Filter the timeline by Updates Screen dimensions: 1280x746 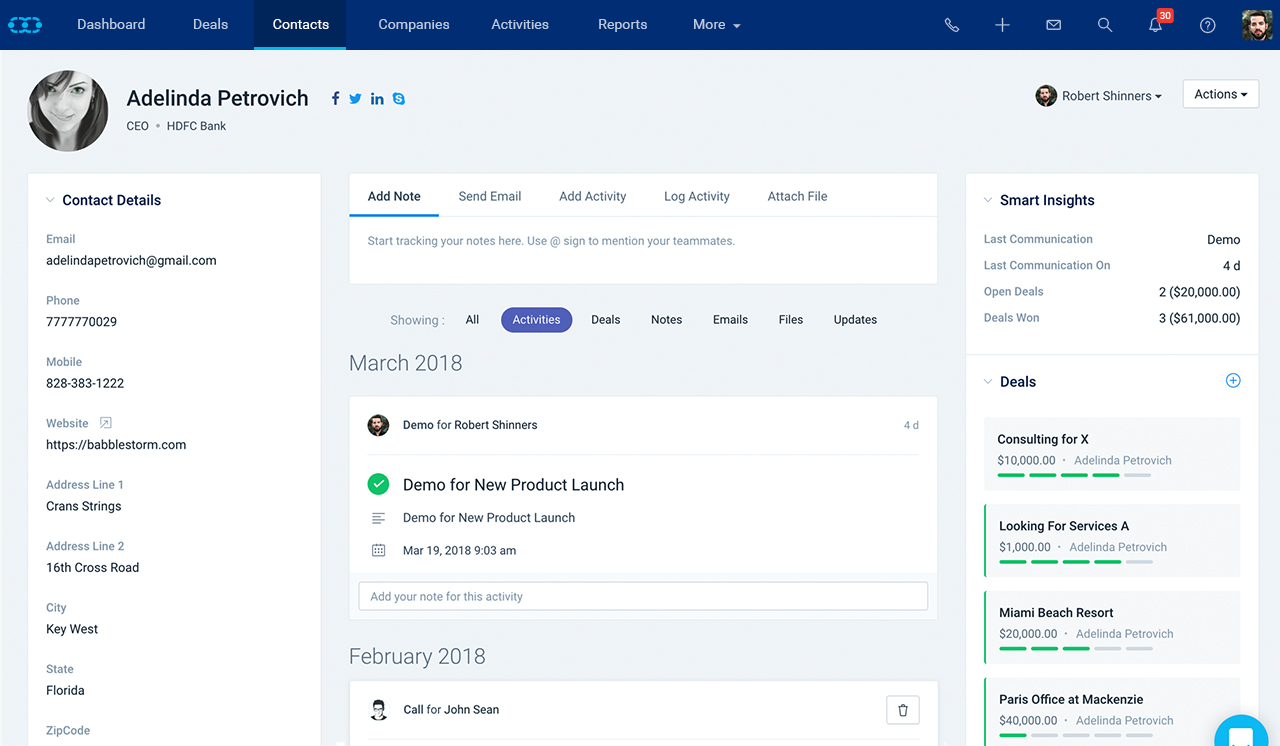tap(855, 320)
